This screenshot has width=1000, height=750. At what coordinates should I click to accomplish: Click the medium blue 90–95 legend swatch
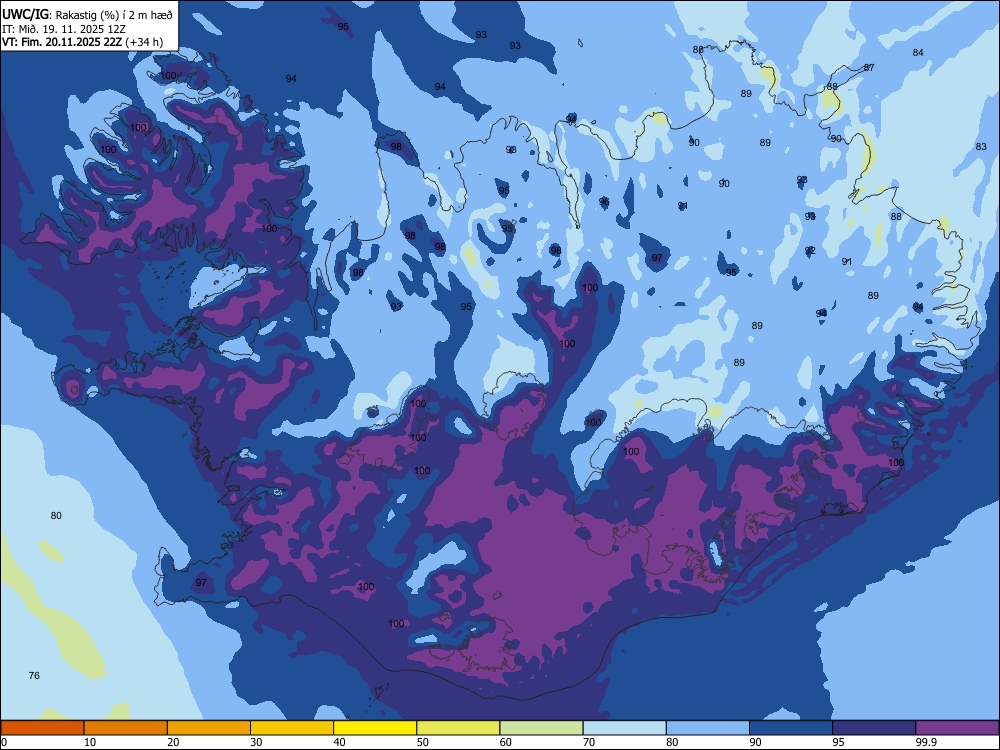(791, 728)
